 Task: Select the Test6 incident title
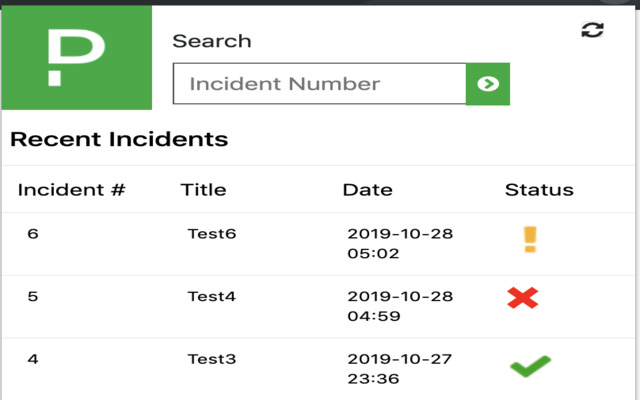tap(212, 234)
